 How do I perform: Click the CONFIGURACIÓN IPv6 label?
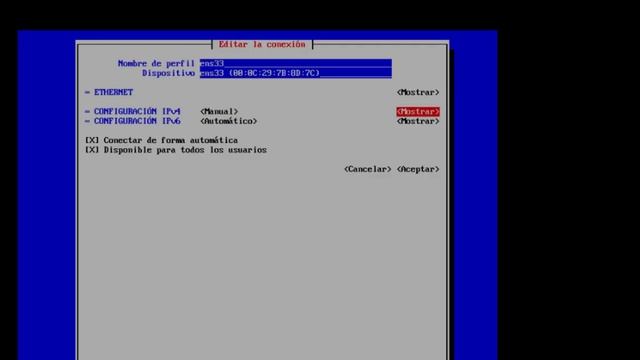[137, 121]
